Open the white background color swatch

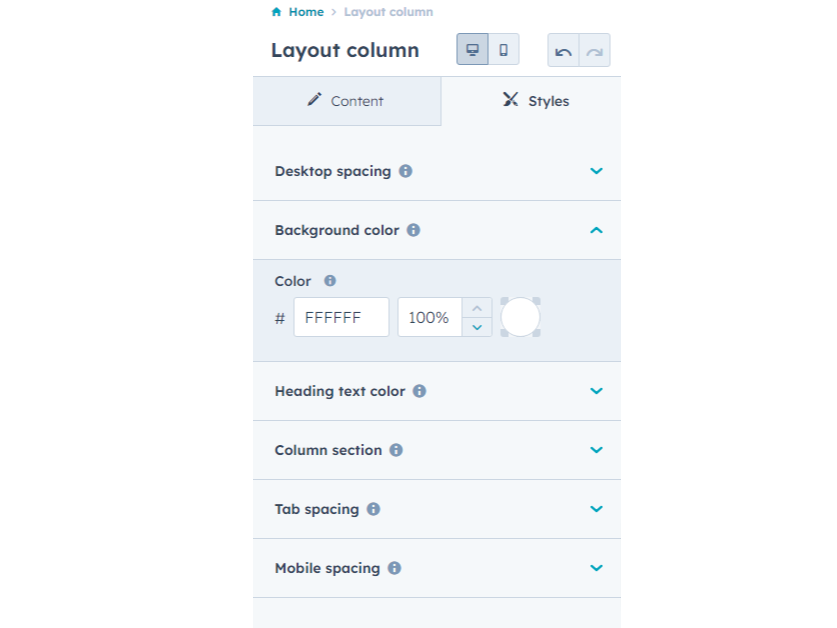520,317
